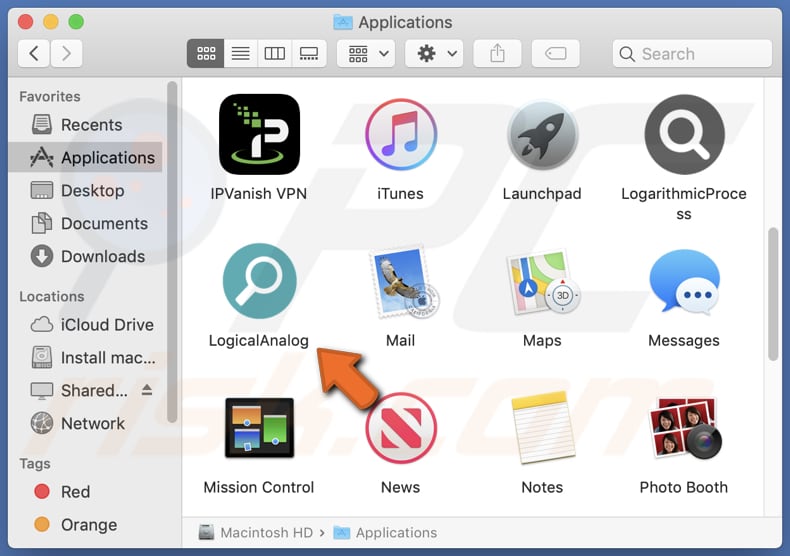Open the Install macOS volume in sidebar
790x556 pixels.
pos(86,358)
